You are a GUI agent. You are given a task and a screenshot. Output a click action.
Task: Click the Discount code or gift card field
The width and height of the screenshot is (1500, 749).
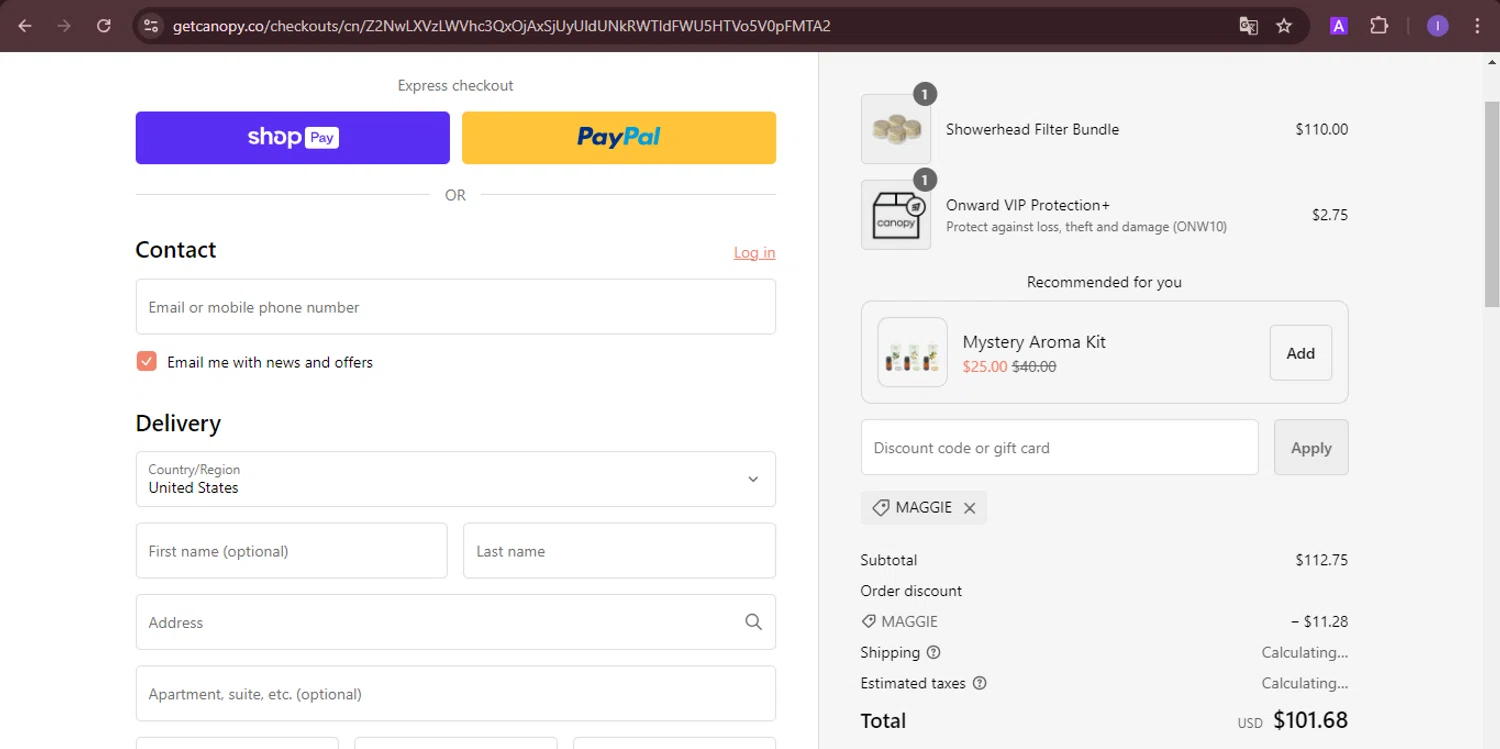[x=1059, y=448]
